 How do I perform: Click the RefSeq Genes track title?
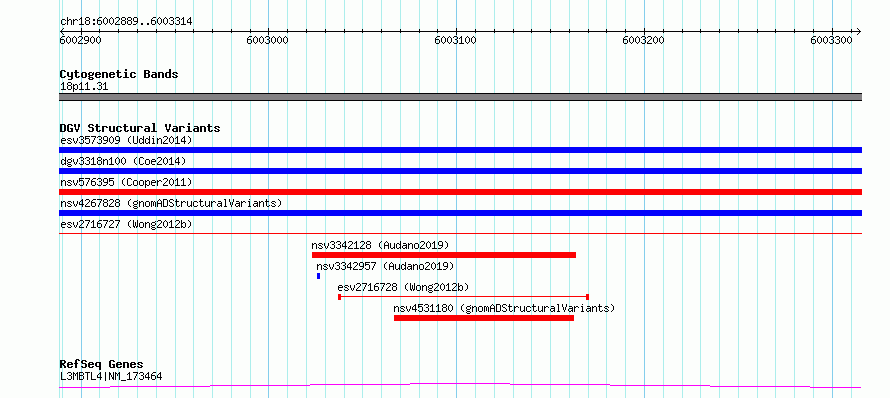pyautogui.click(x=102, y=365)
